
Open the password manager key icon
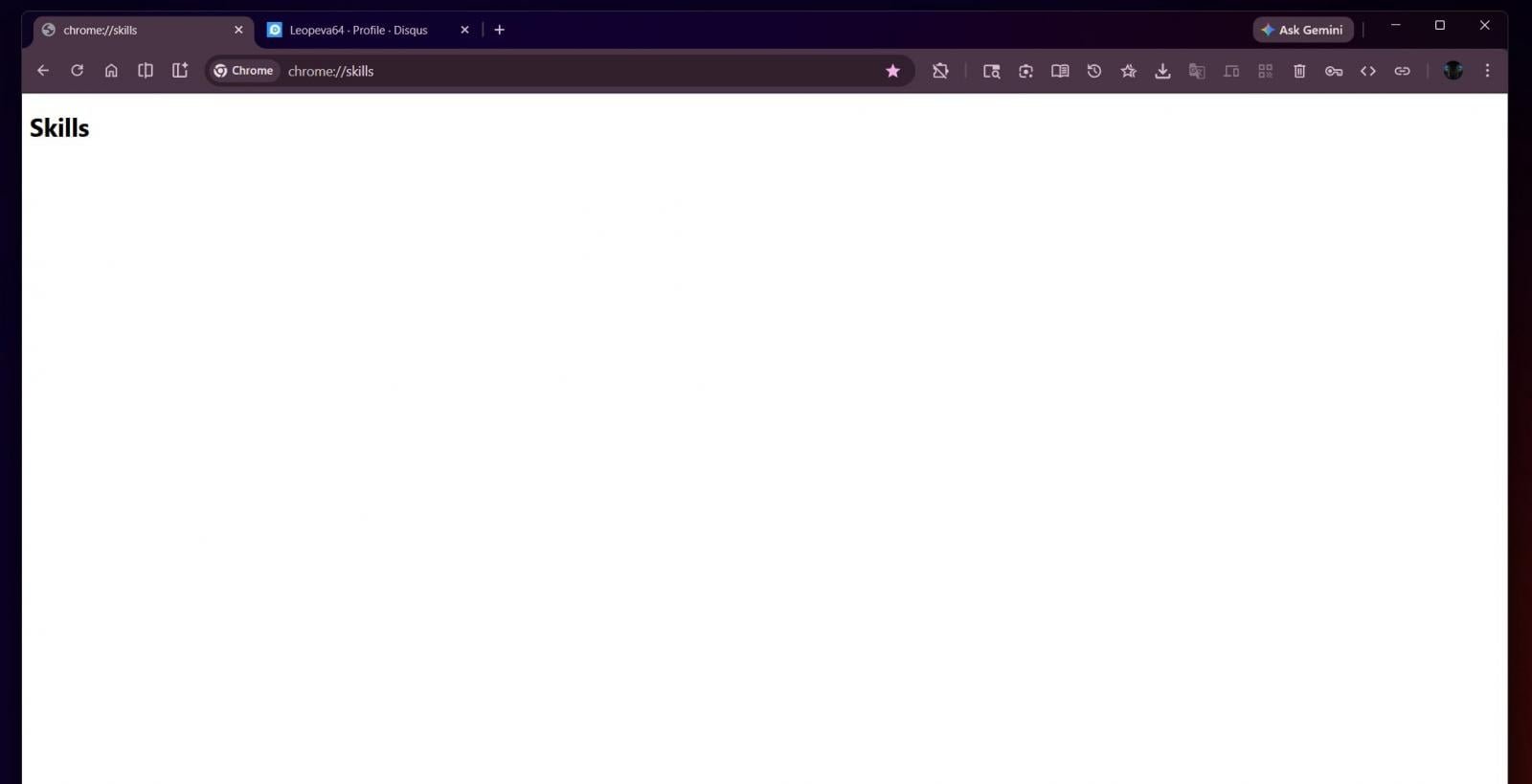point(1334,71)
